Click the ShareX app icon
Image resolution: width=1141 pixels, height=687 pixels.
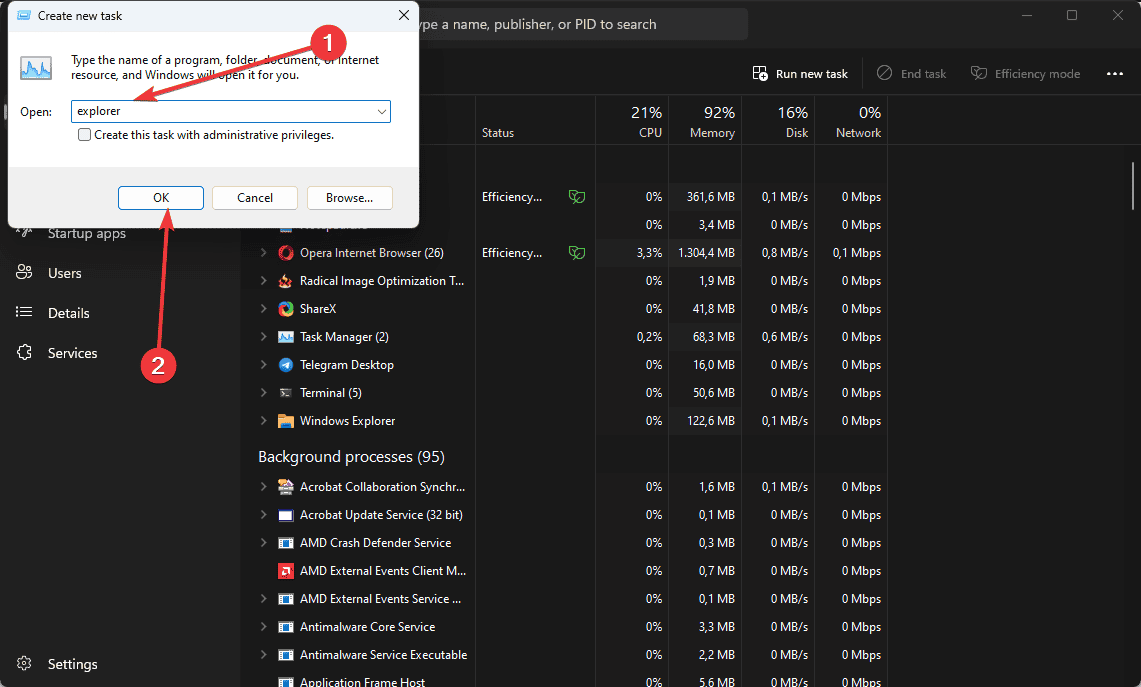pyautogui.click(x=286, y=309)
